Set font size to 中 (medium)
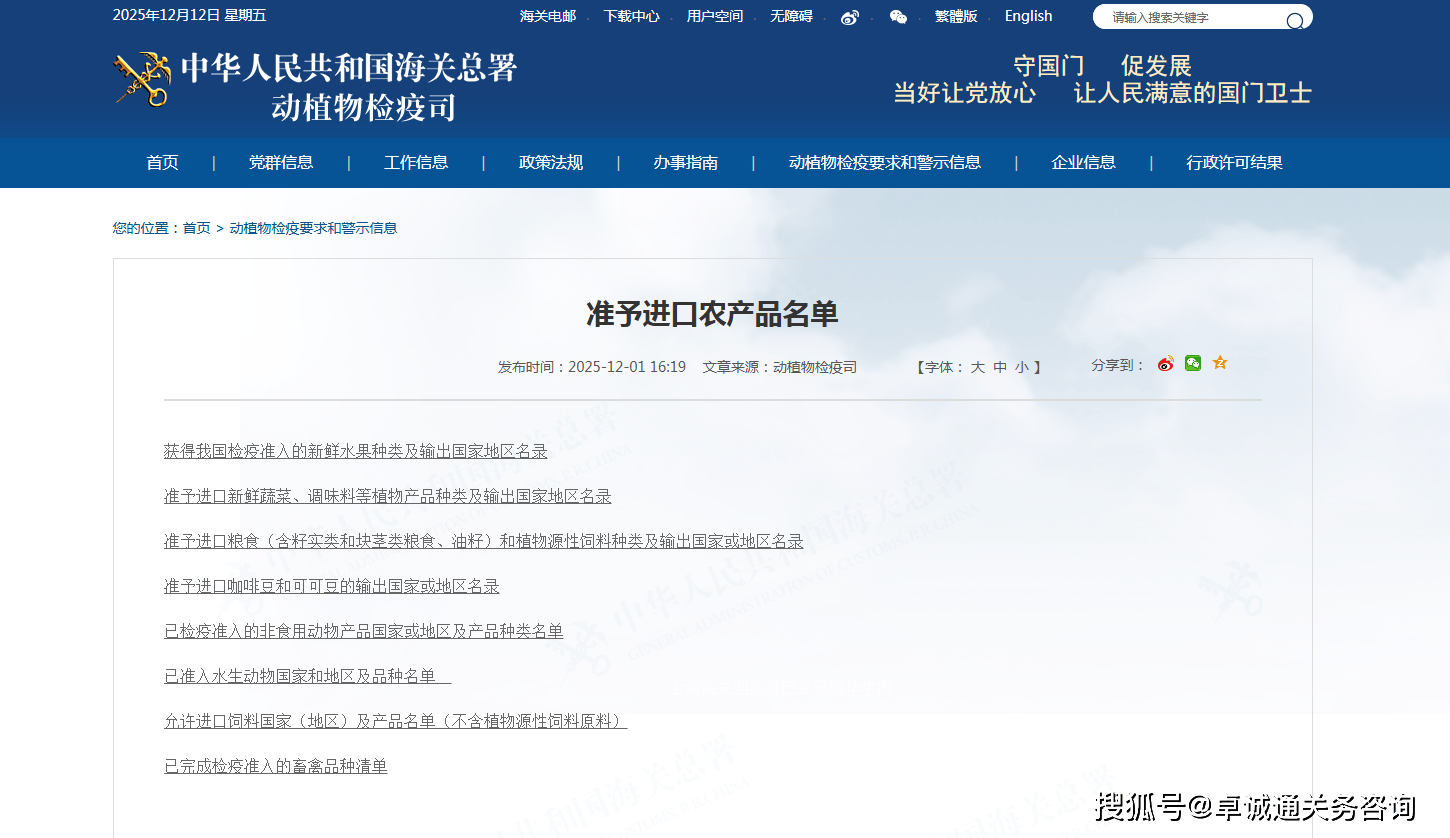 coord(1000,367)
